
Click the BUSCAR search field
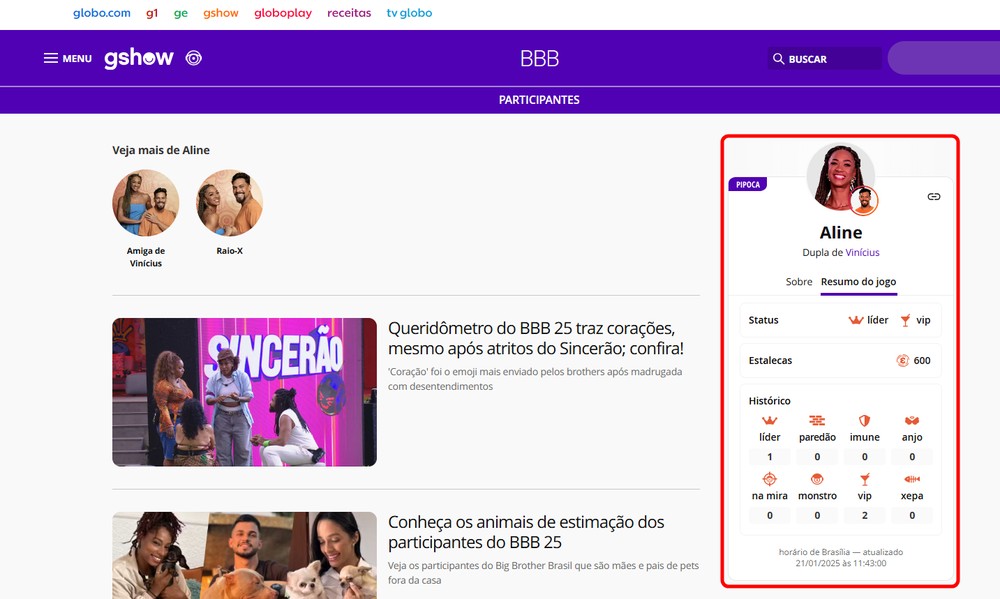[x=824, y=59]
